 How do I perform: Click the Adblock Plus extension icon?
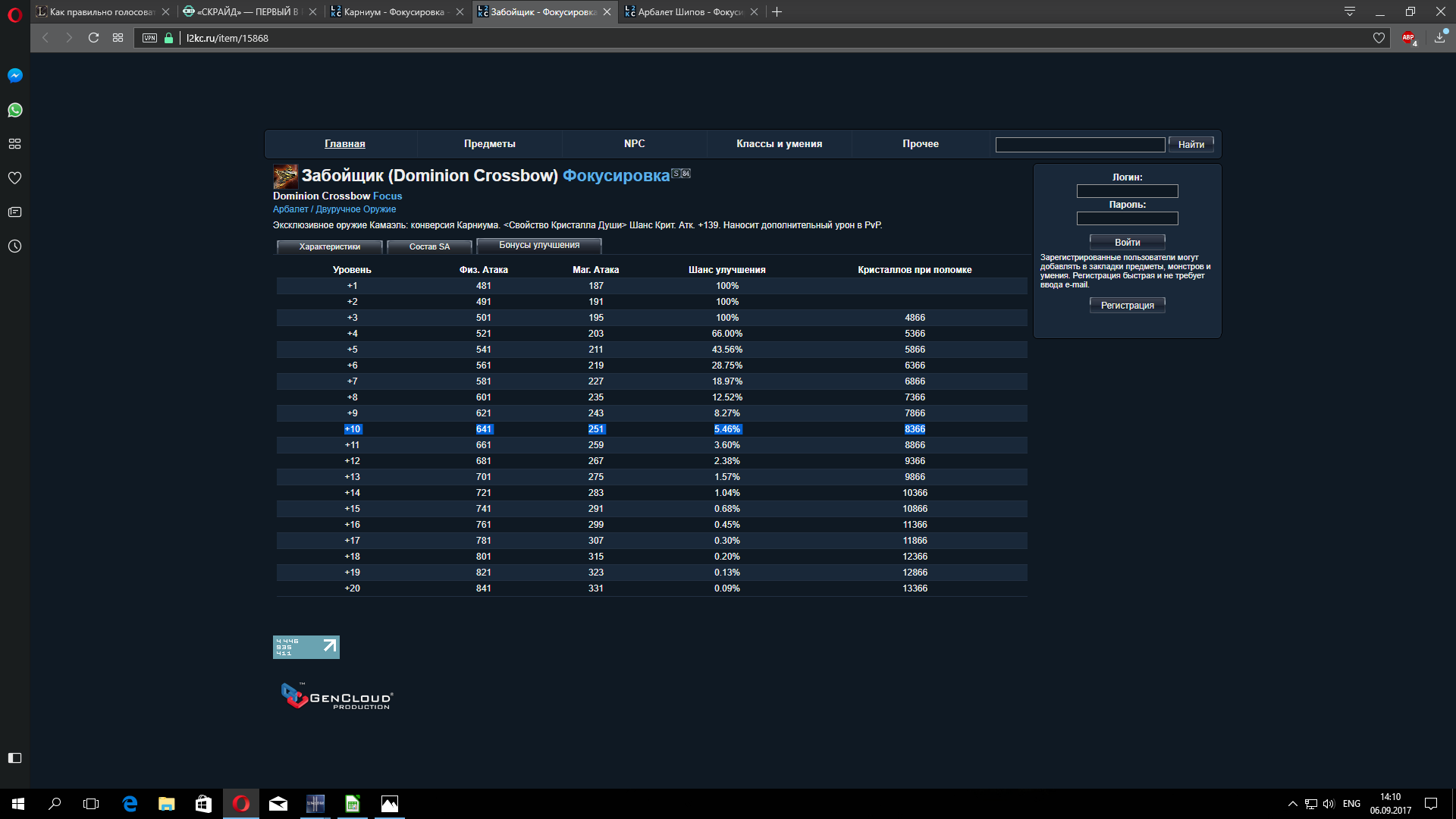pyautogui.click(x=1408, y=38)
